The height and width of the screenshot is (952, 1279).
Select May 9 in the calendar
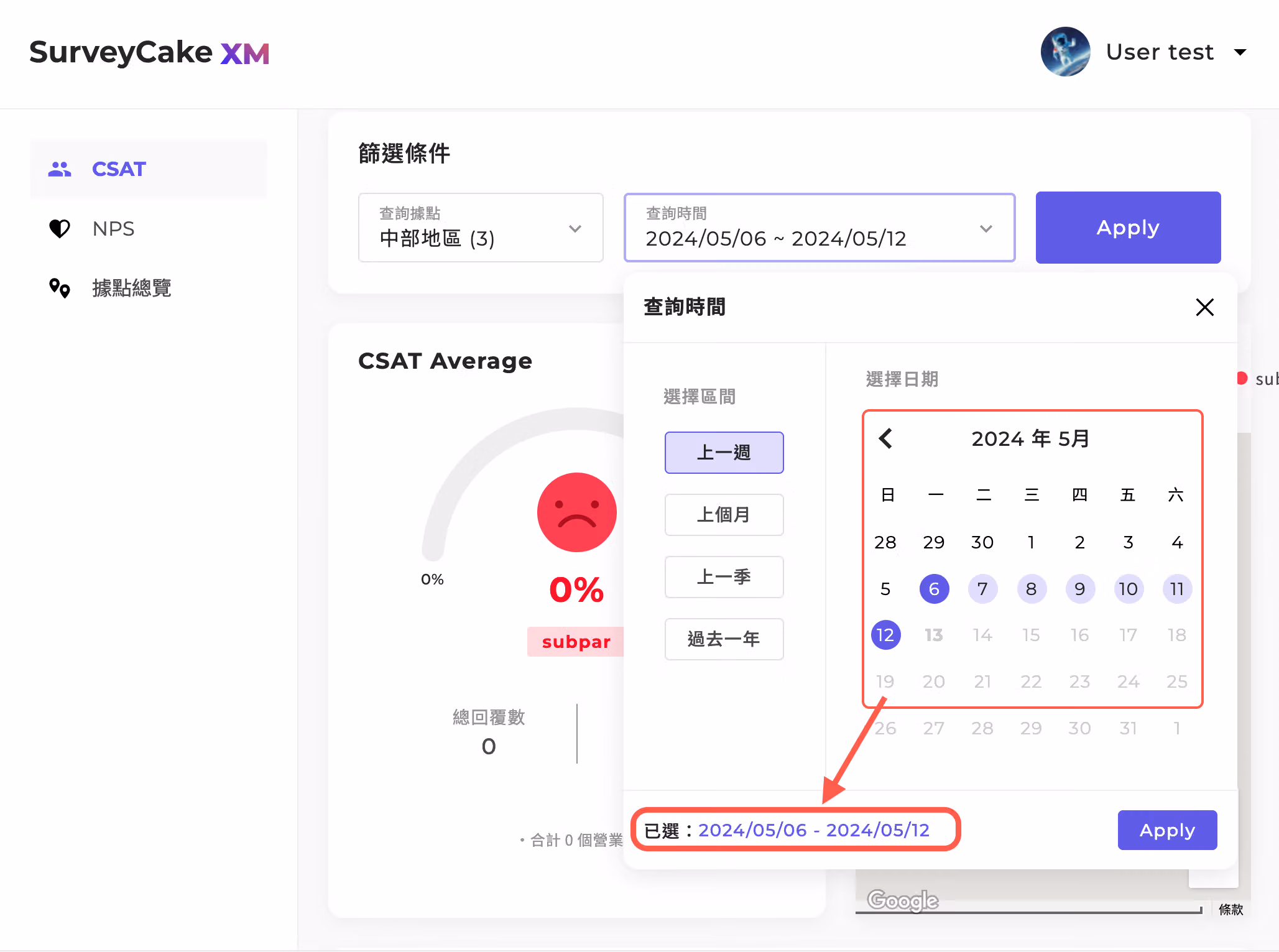pyautogui.click(x=1079, y=589)
